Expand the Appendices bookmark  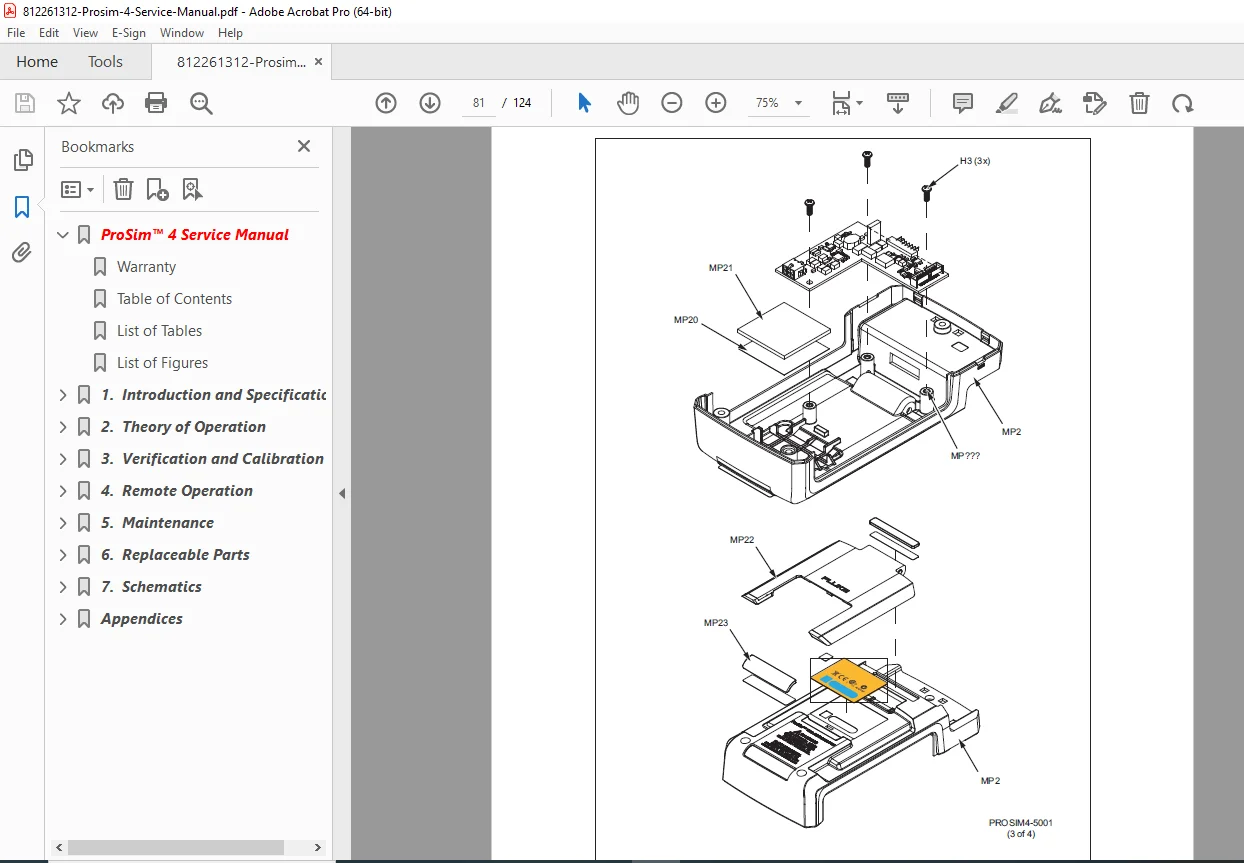[x=63, y=619]
